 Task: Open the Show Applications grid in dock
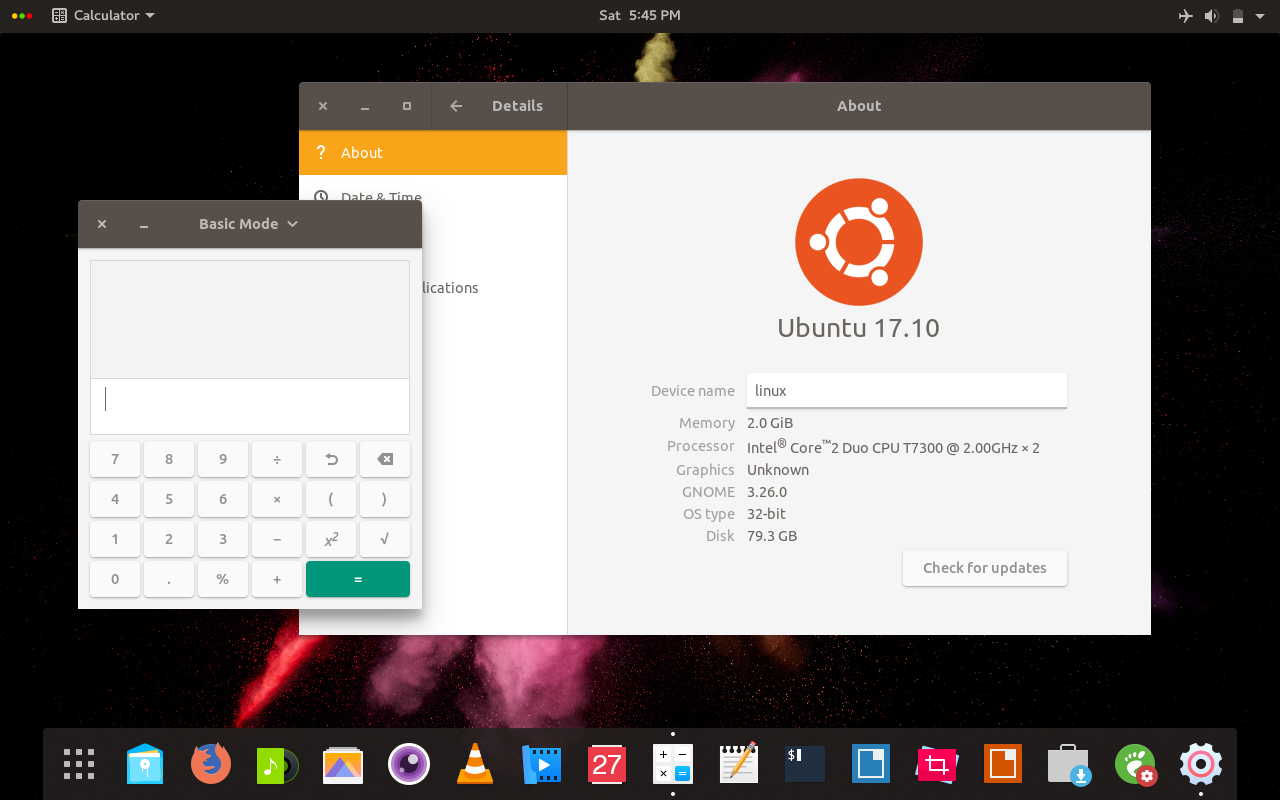click(79, 764)
